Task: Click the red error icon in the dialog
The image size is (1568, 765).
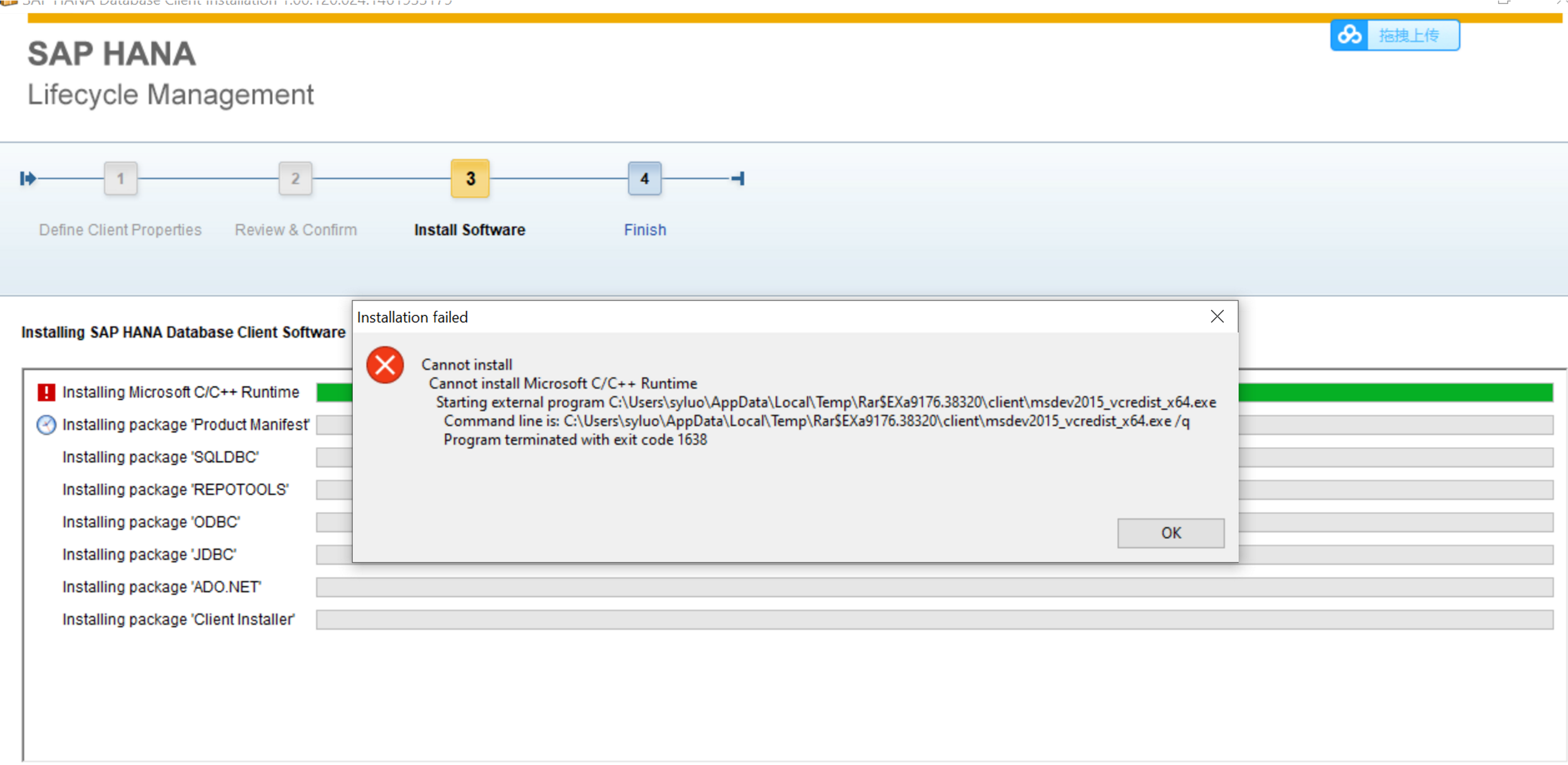Action: coord(385,365)
